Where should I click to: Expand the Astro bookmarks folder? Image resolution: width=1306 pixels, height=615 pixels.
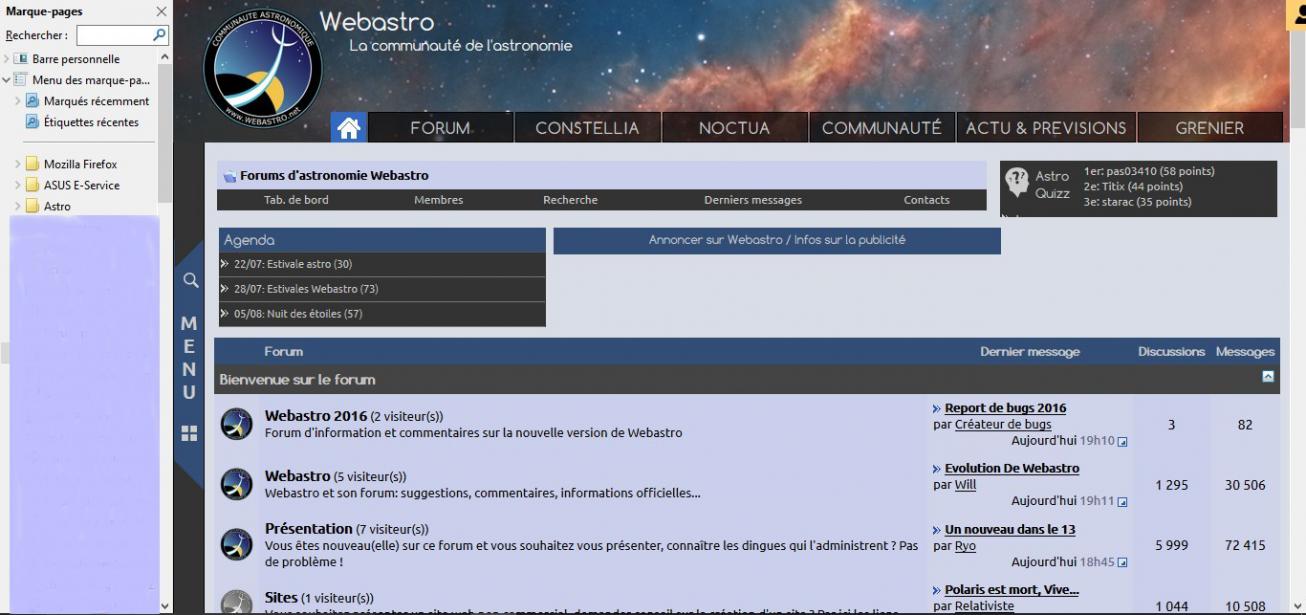tap(17, 206)
